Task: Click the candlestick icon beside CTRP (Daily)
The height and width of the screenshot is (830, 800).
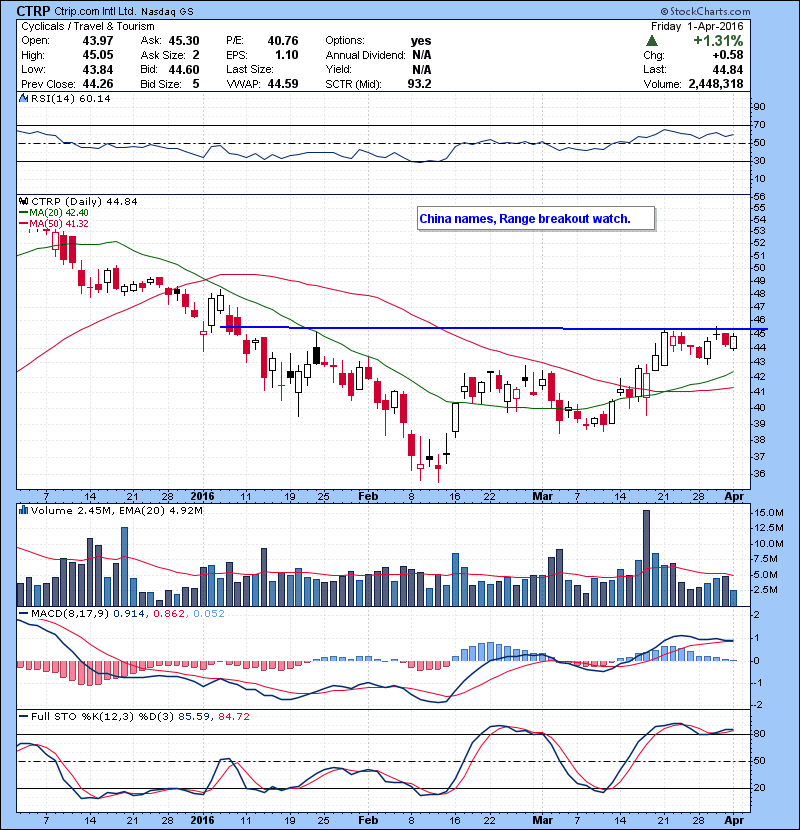Action: tap(23, 202)
